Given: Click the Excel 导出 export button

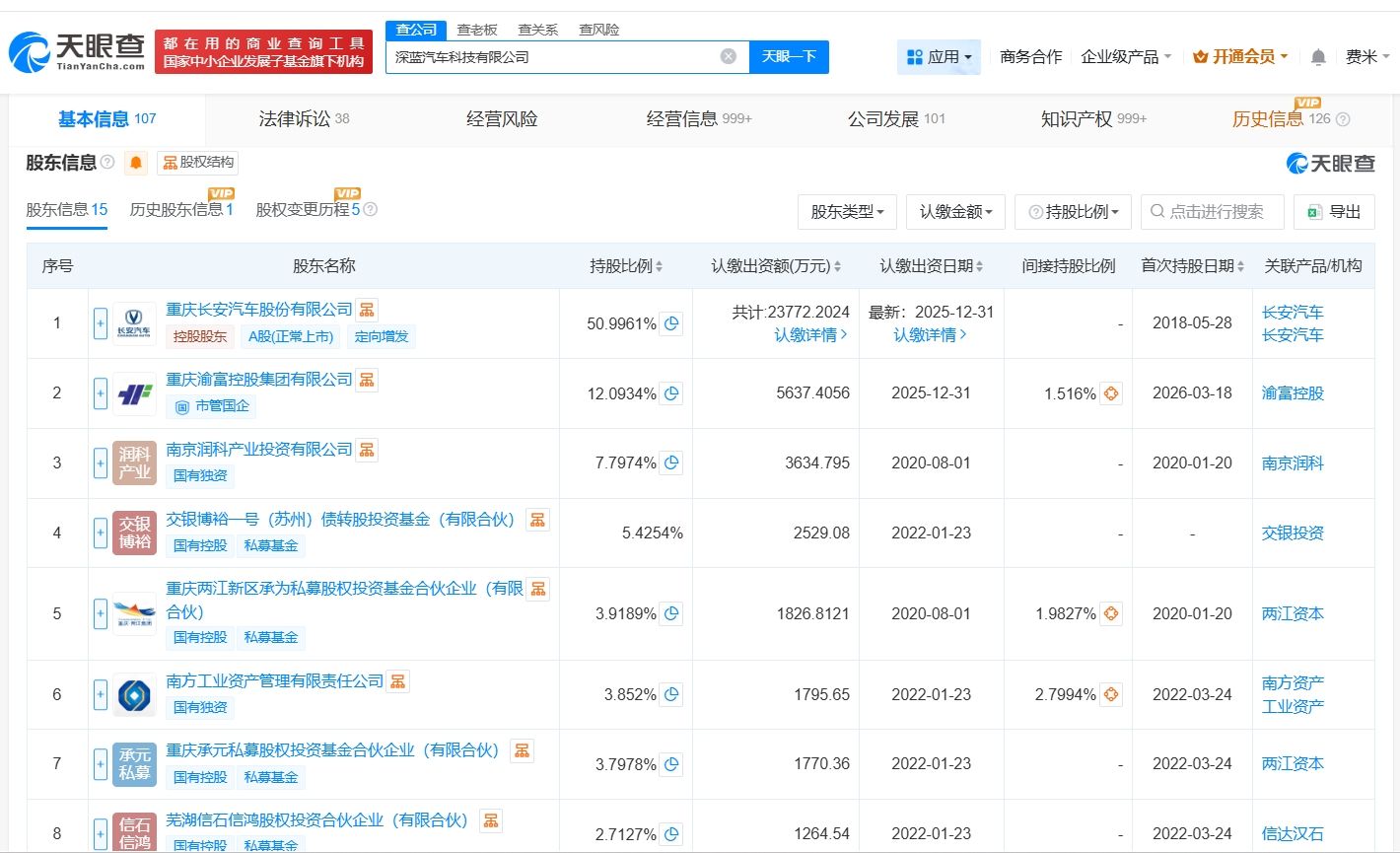Looking at the screenshot, I should 1333,212.
